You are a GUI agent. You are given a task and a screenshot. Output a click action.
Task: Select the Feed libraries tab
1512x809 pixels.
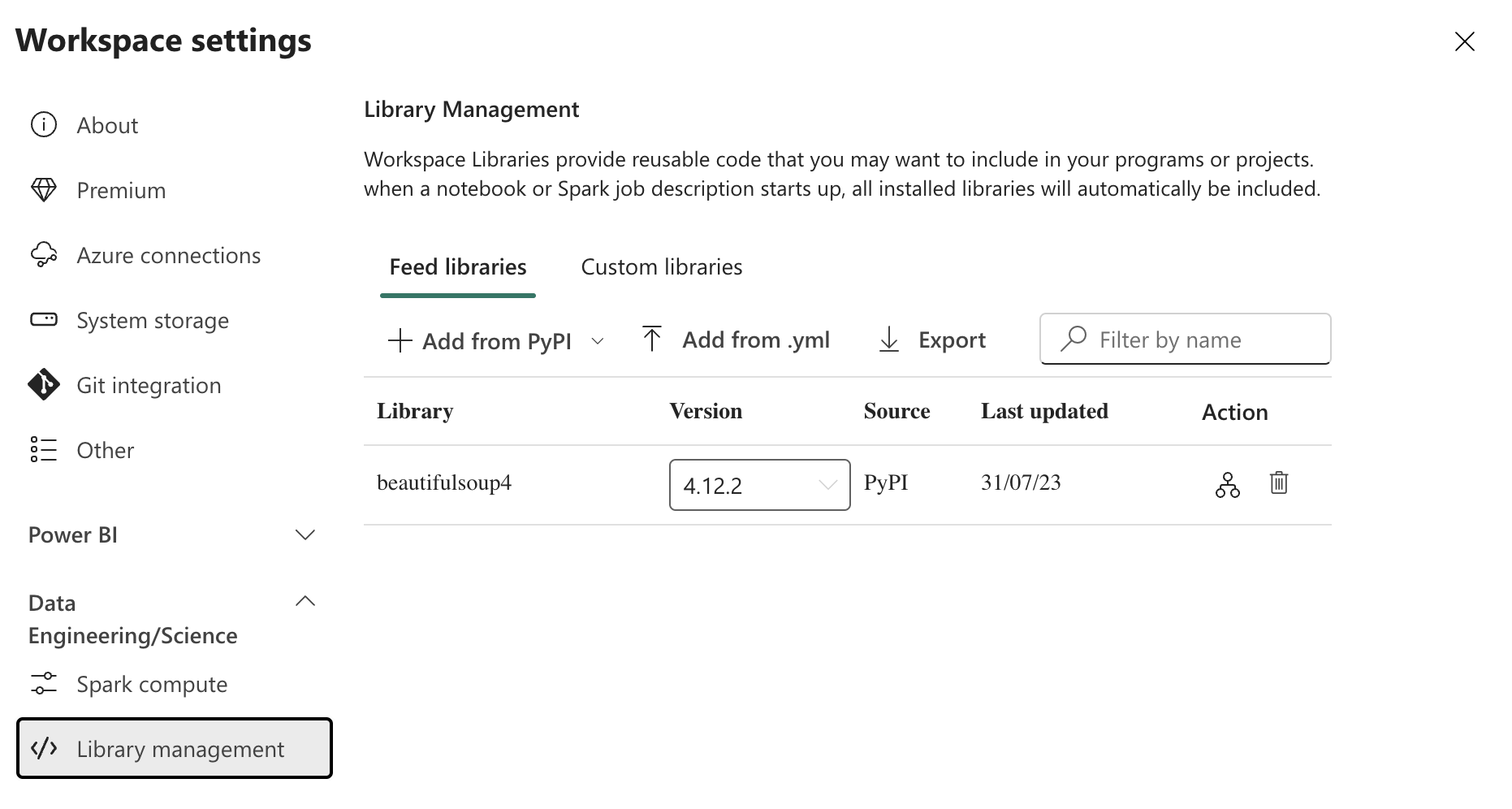click(458, 267)
